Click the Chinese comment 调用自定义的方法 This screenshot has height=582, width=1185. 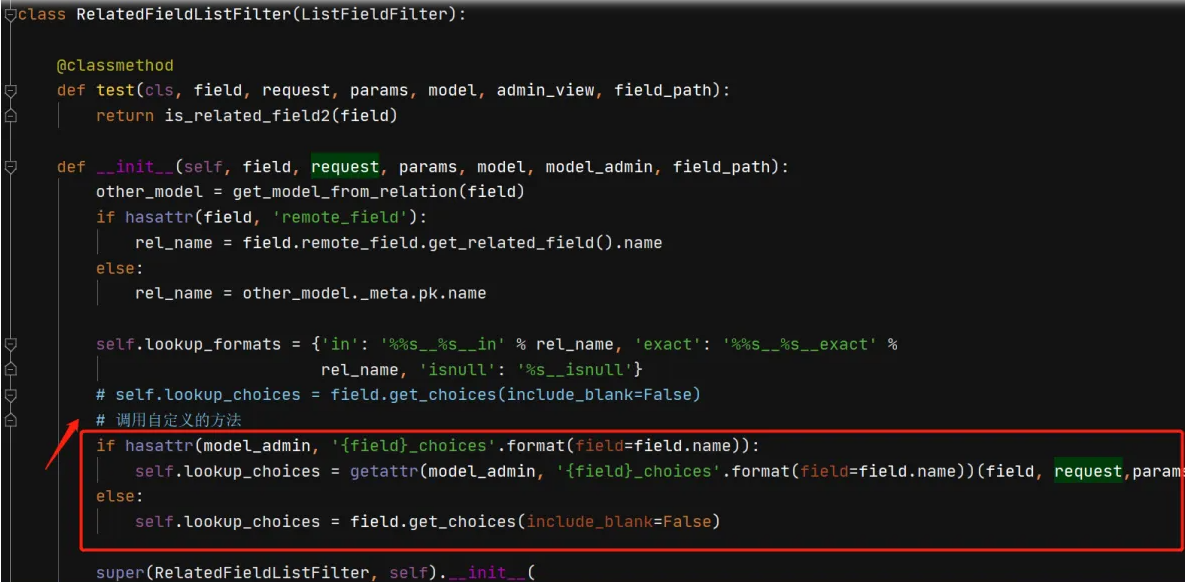[178, 419]
